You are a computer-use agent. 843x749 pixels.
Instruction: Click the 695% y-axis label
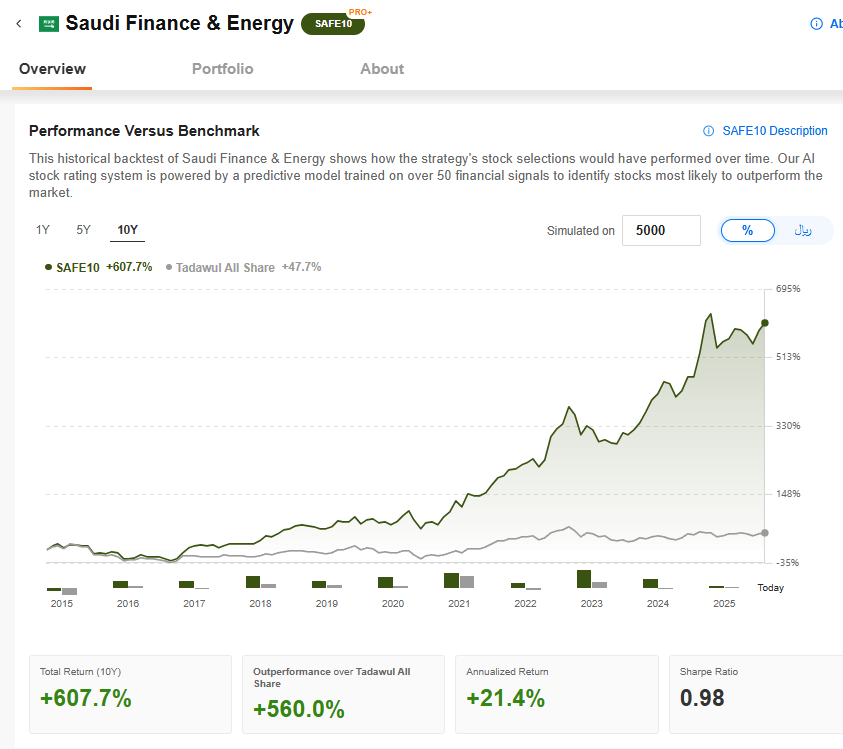788,289
